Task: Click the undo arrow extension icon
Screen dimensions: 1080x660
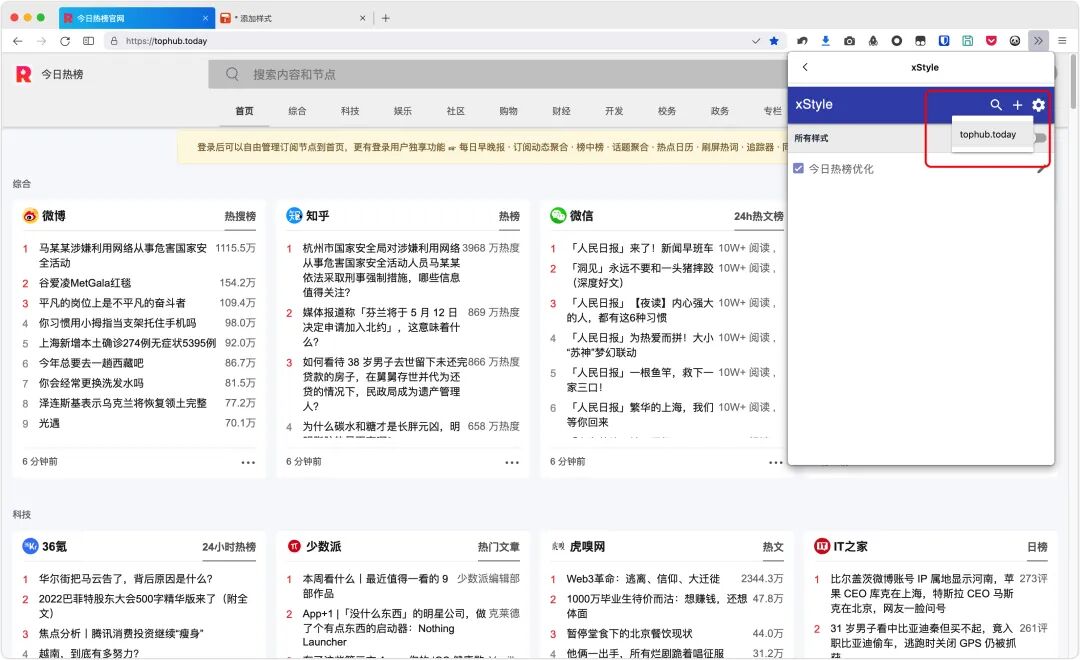Action: [x=802, y=41]
